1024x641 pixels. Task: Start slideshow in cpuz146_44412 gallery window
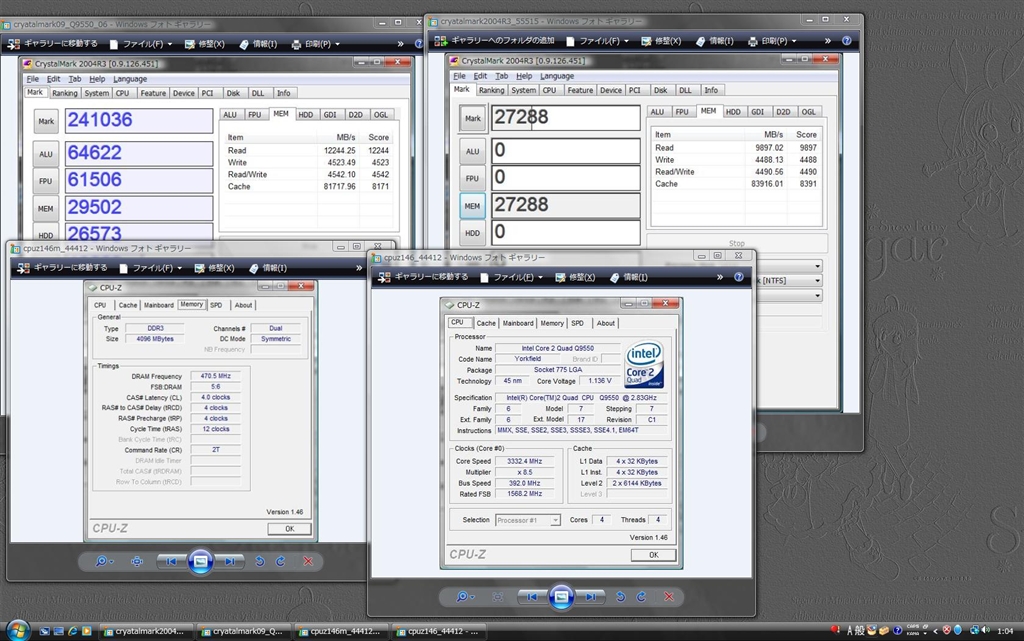point(561,597)
